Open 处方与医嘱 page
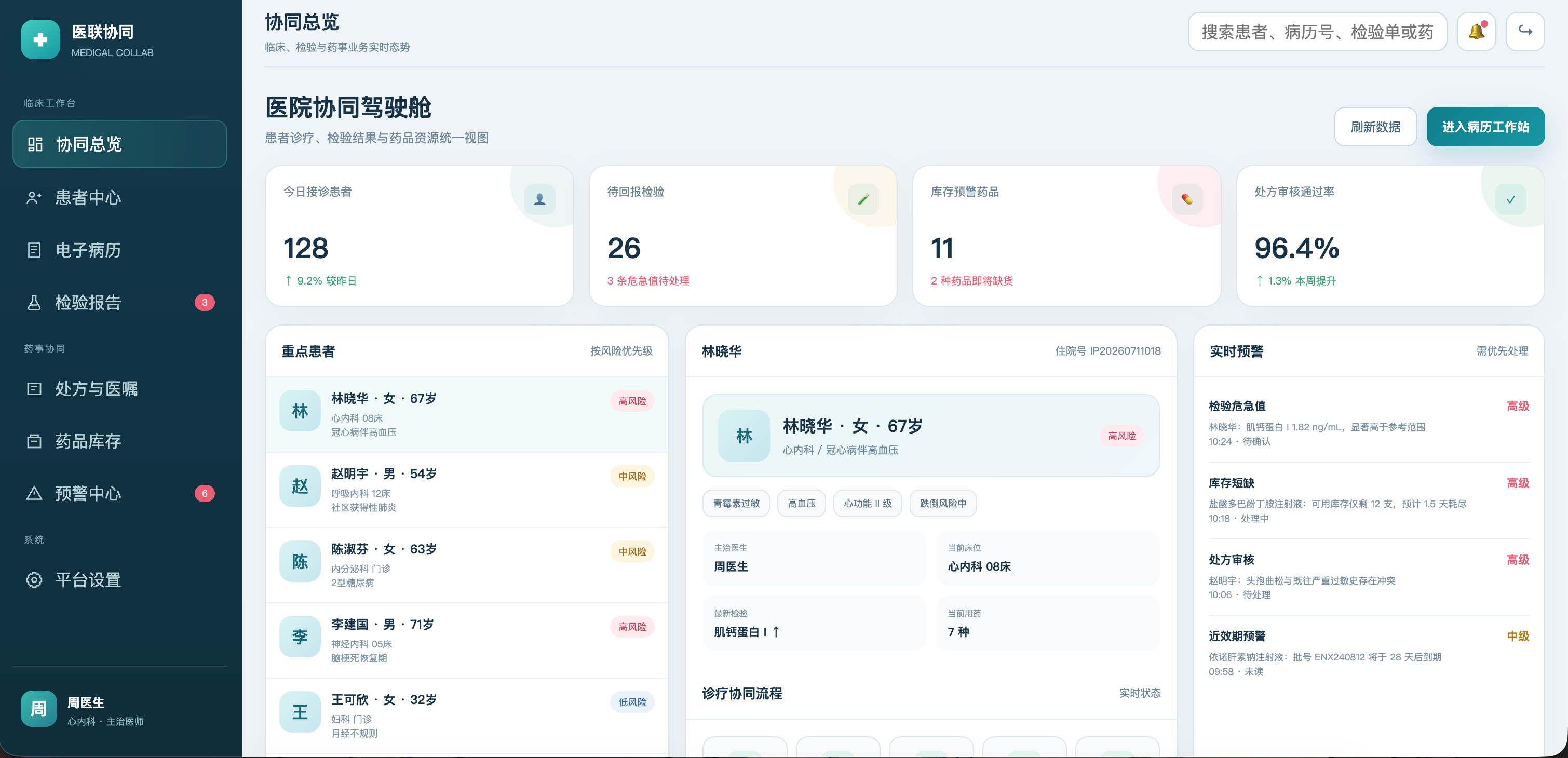Image resolution: width=1568 pixels, height=758 pixels. (120, 388)
